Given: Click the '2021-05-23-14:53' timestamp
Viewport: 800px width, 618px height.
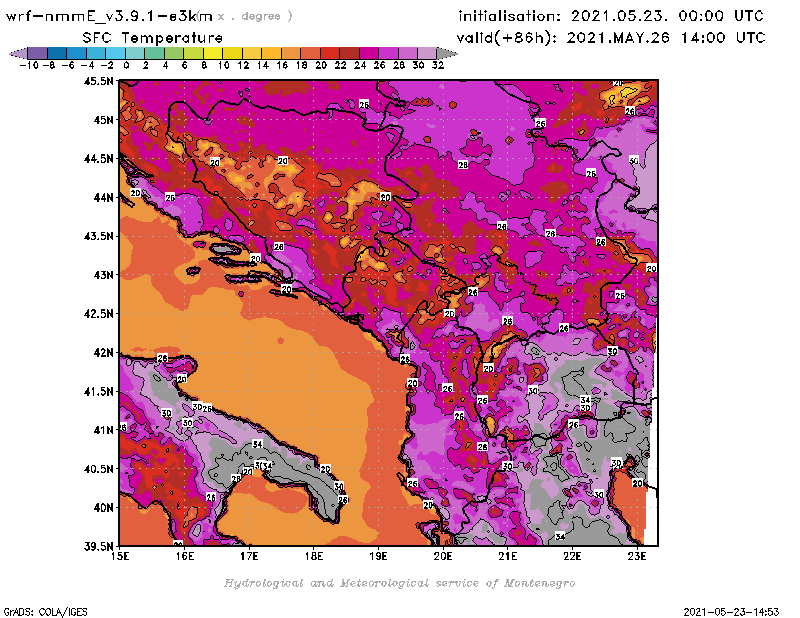Looking at the screenshot, I should point(731,612).
